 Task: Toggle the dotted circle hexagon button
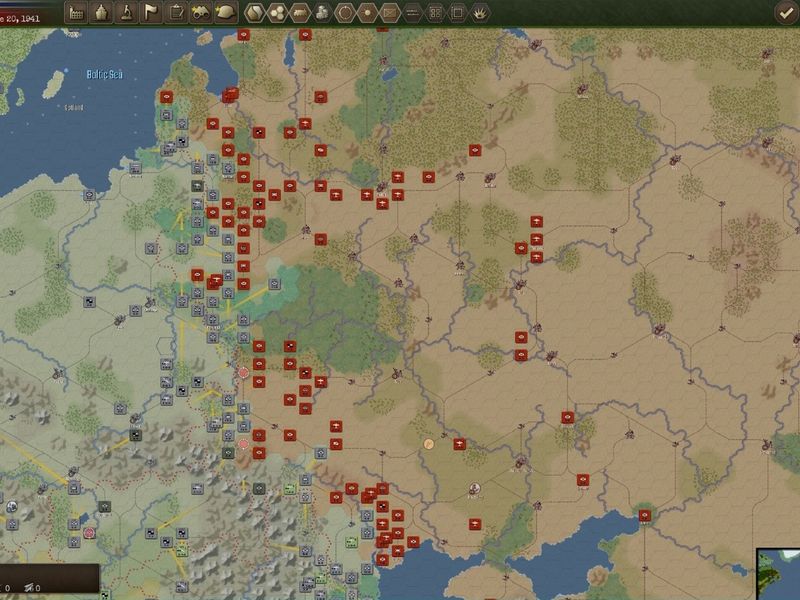pyautogui.click(x=367, y=13)
